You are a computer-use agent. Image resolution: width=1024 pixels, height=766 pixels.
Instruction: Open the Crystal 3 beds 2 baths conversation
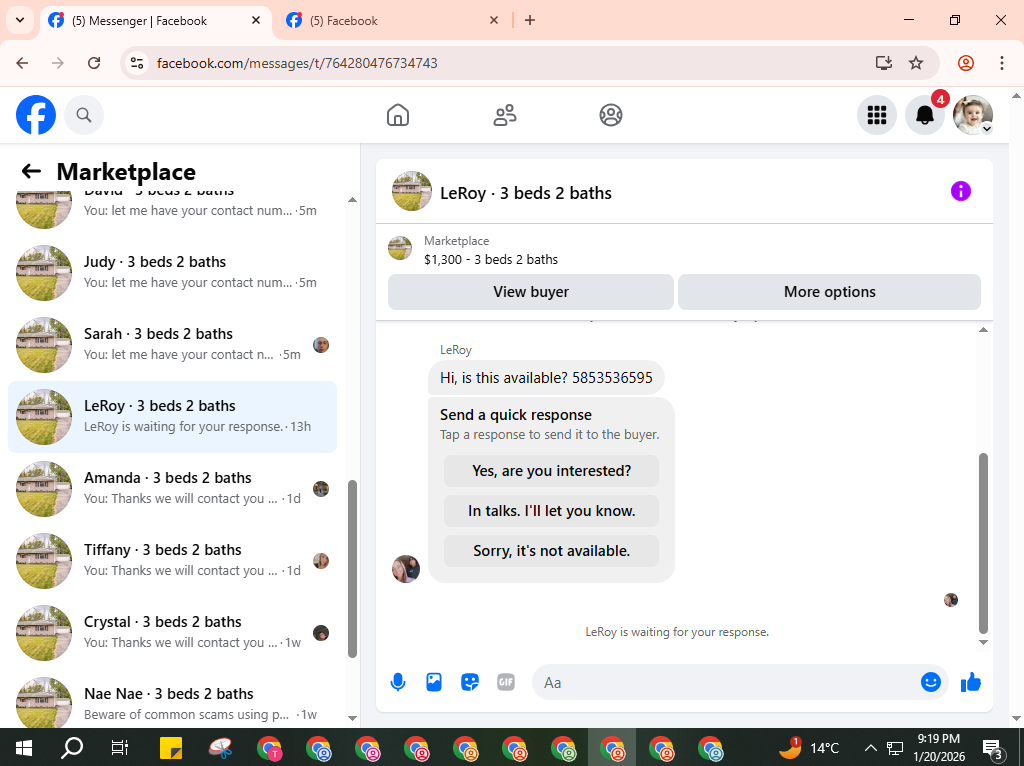172,632
